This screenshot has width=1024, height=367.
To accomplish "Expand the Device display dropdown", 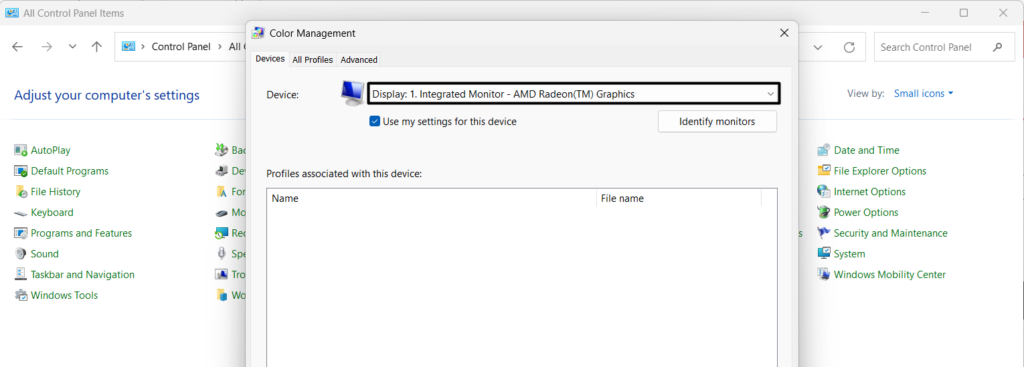I will click(573, 94).
